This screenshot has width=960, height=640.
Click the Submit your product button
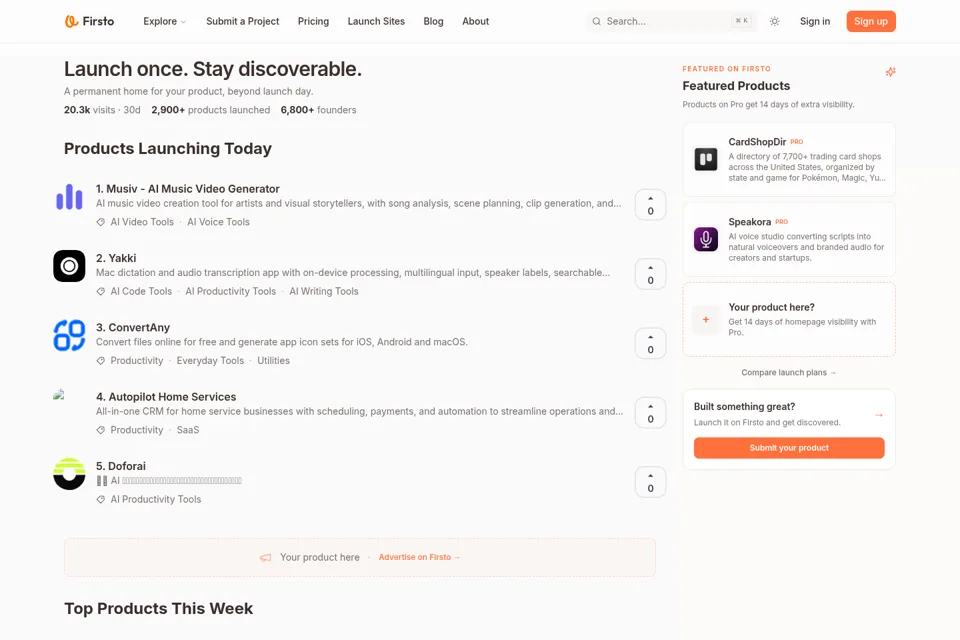click(789, 448)
